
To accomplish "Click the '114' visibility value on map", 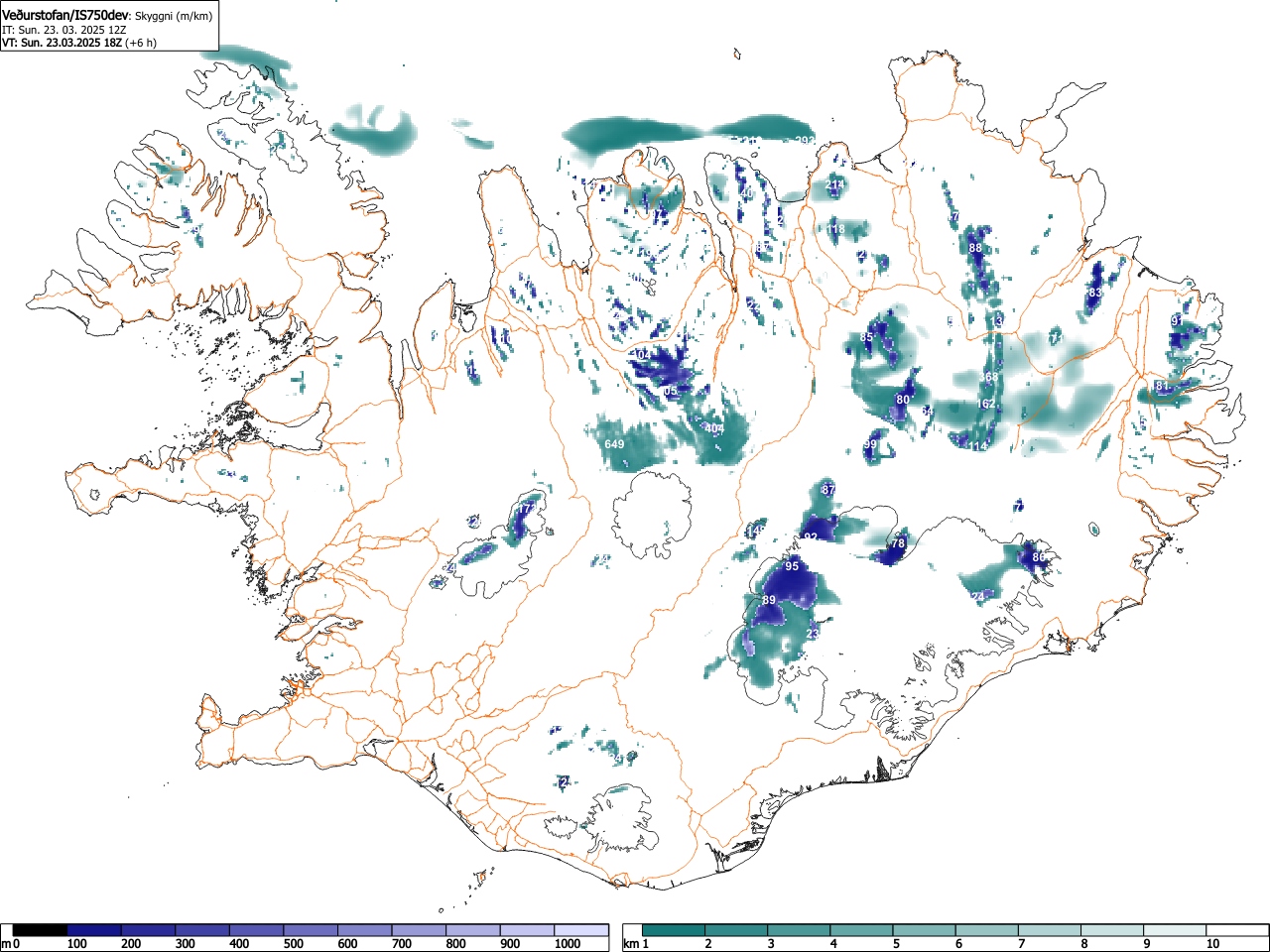I will pyautogui.click(x=979, y=447).
